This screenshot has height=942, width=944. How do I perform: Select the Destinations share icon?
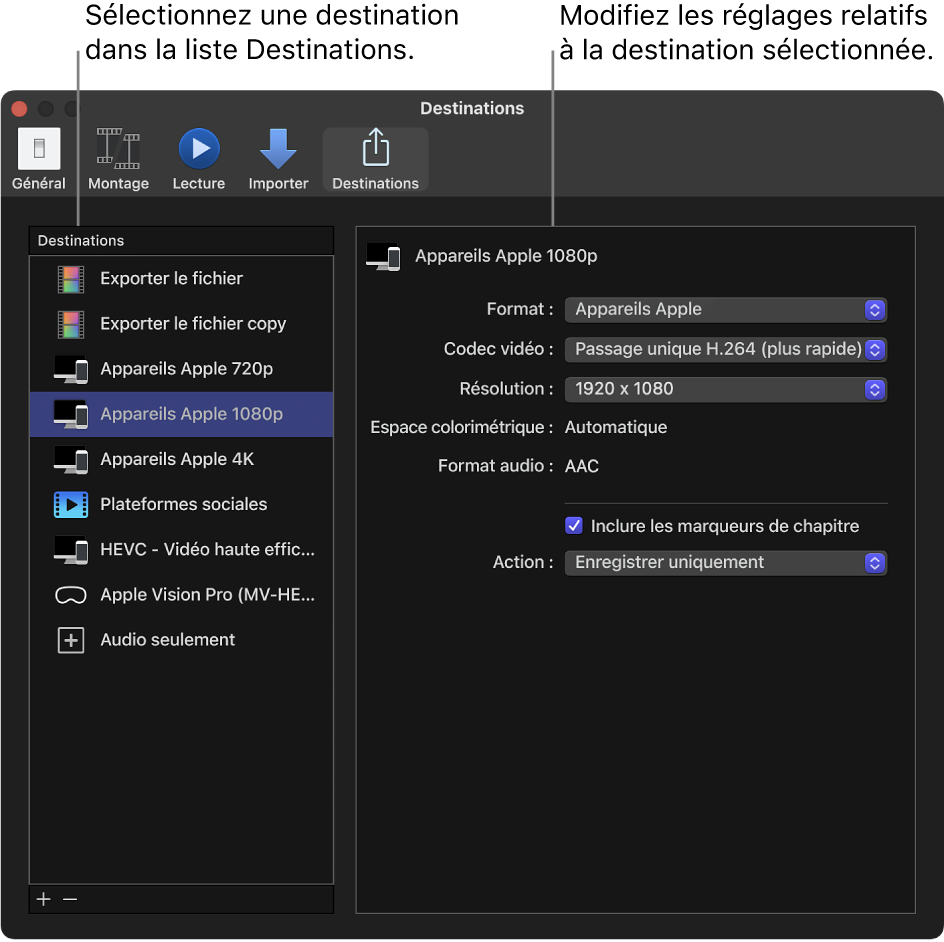(x=375, y=158)
